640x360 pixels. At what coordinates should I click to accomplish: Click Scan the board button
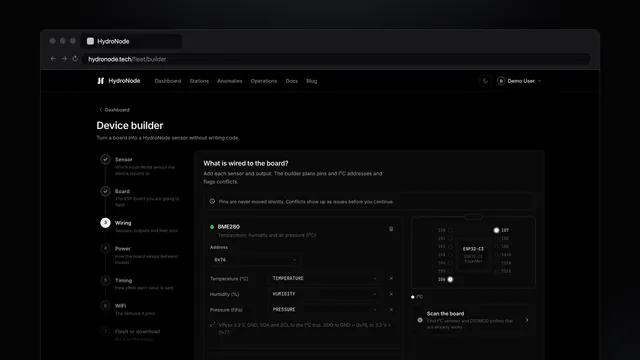click(473, 320)
